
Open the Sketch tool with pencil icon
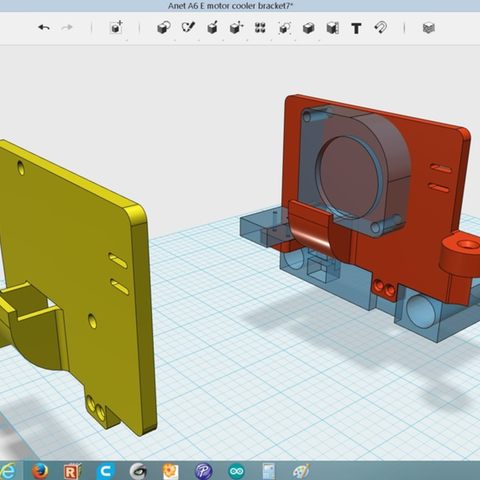pyautogui.click(x=188, y=27)
